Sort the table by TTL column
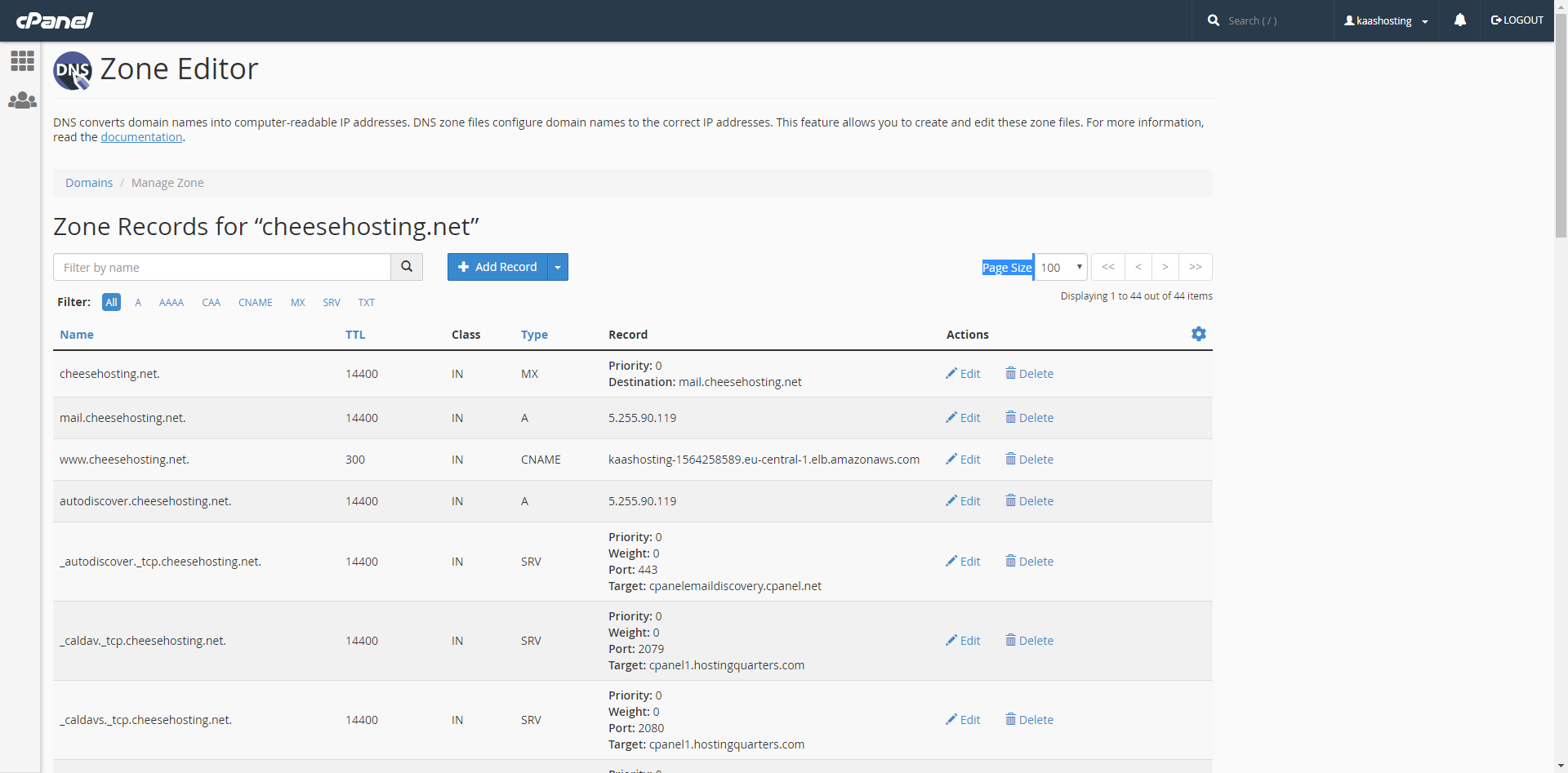 pyautogui.click(x=355, y=335)
